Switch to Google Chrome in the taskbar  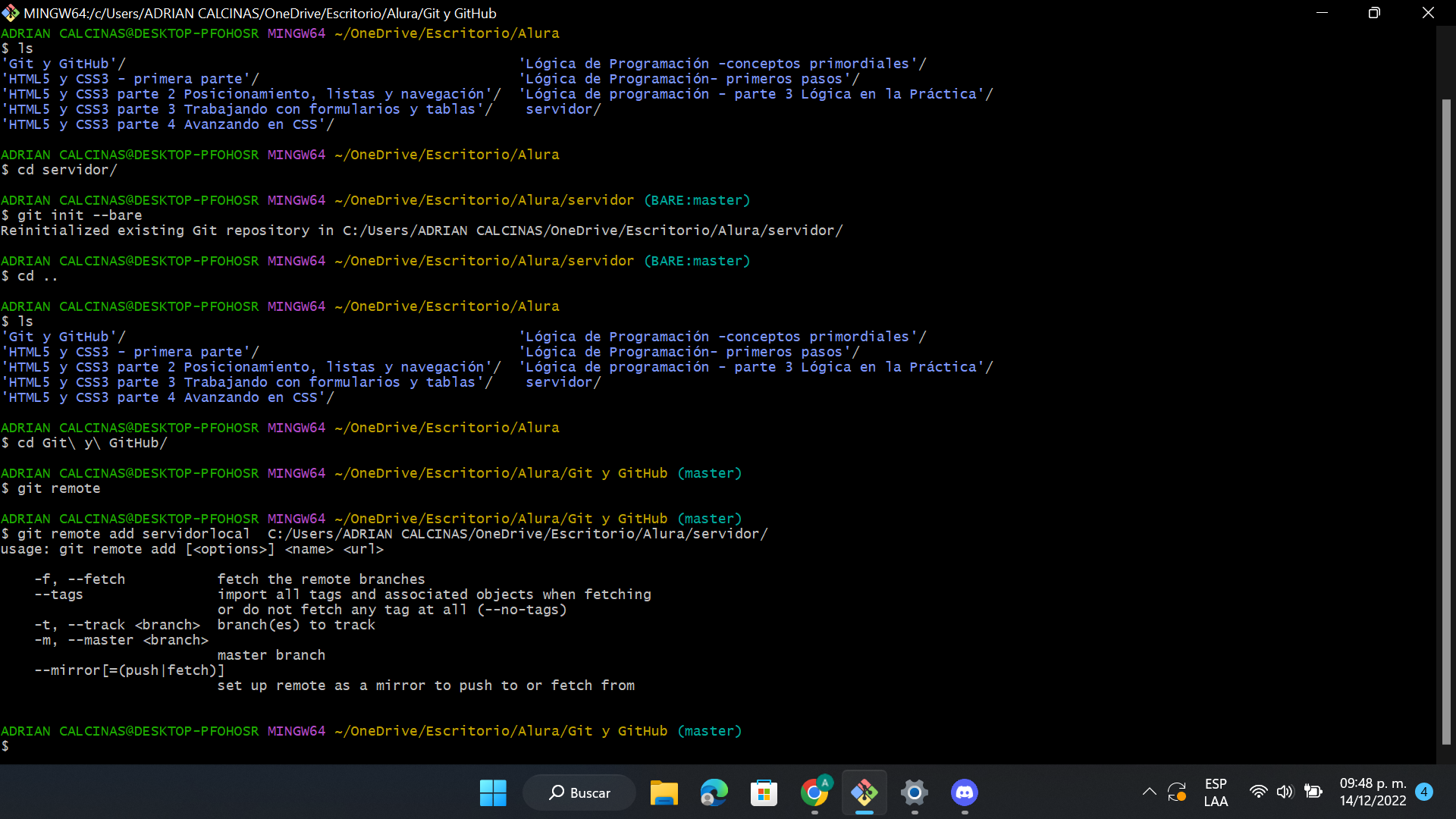pos(814,792)
